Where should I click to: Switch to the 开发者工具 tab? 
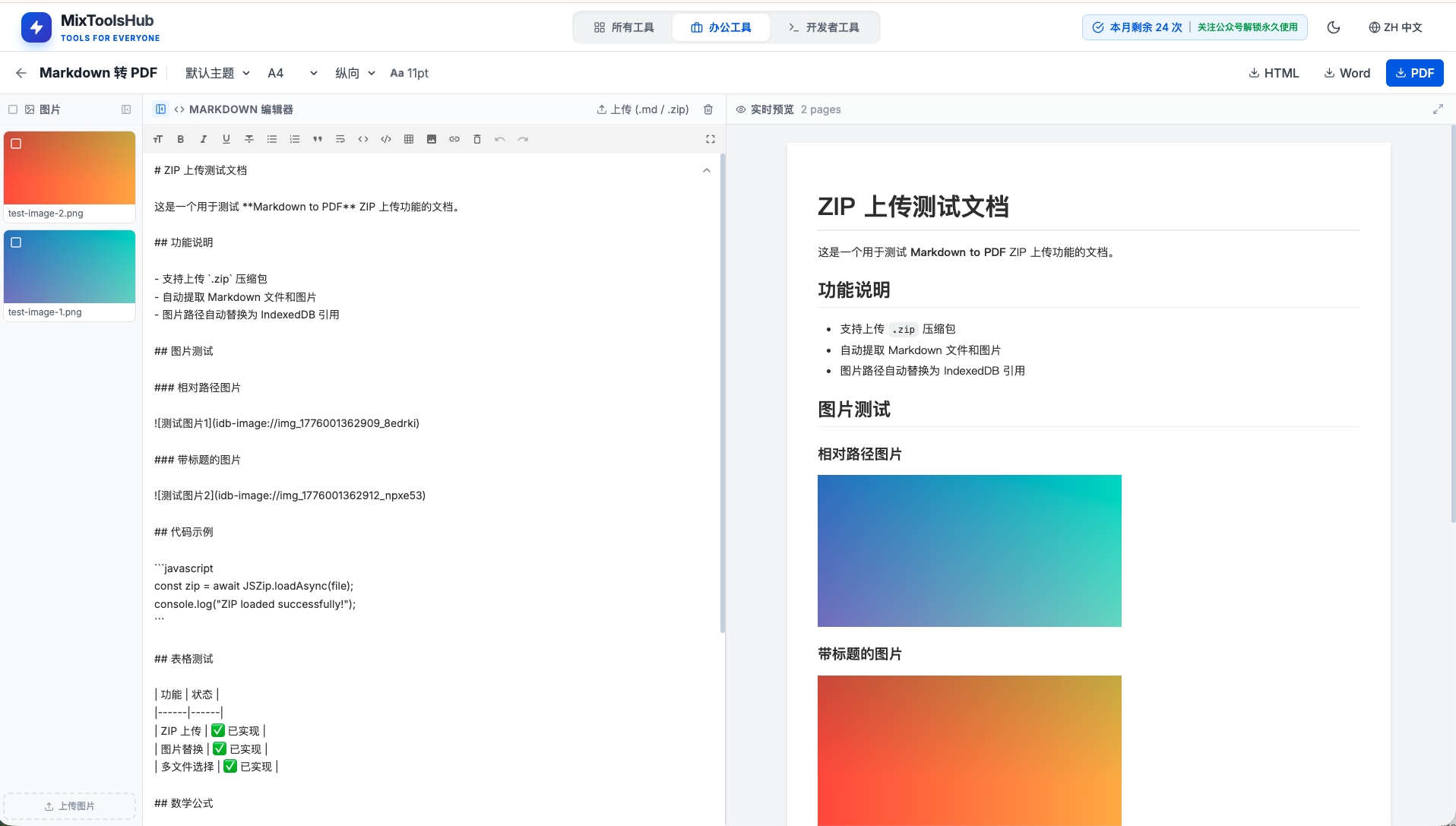click(823, 27)
